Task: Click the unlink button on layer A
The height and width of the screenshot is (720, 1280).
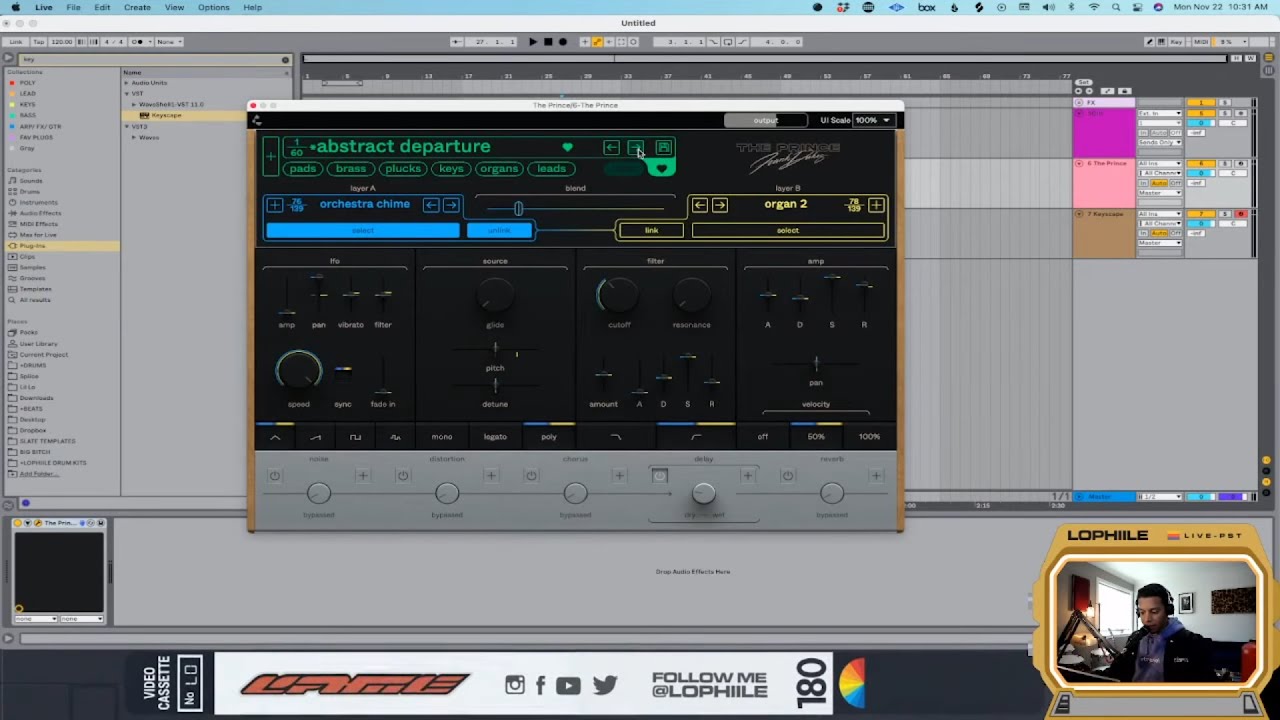Action: coord(499,231)
